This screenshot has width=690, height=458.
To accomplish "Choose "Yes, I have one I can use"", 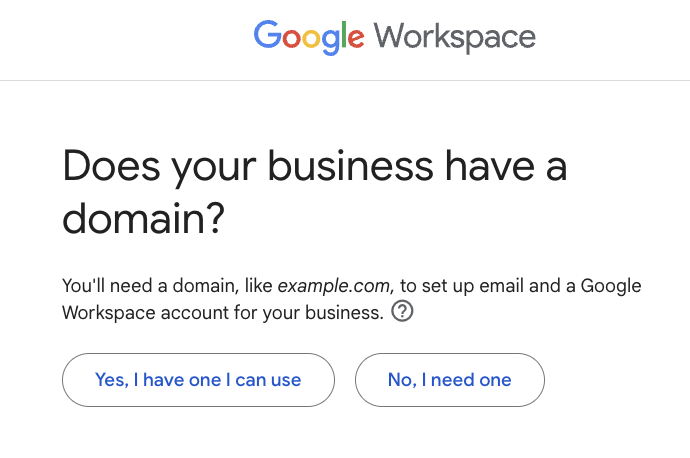I will [x=198, y=380].
